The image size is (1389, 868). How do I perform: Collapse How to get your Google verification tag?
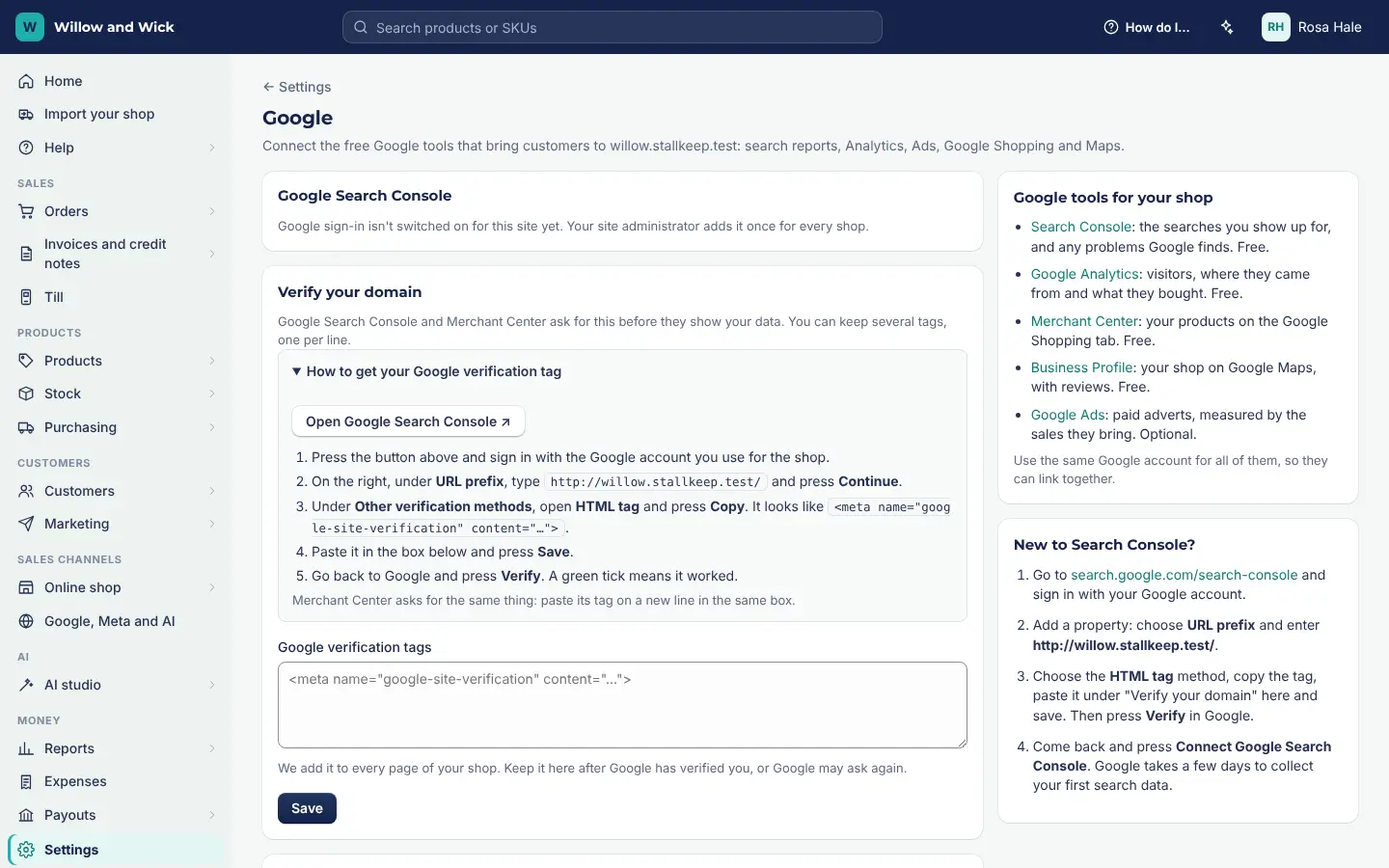coord(426,371)
